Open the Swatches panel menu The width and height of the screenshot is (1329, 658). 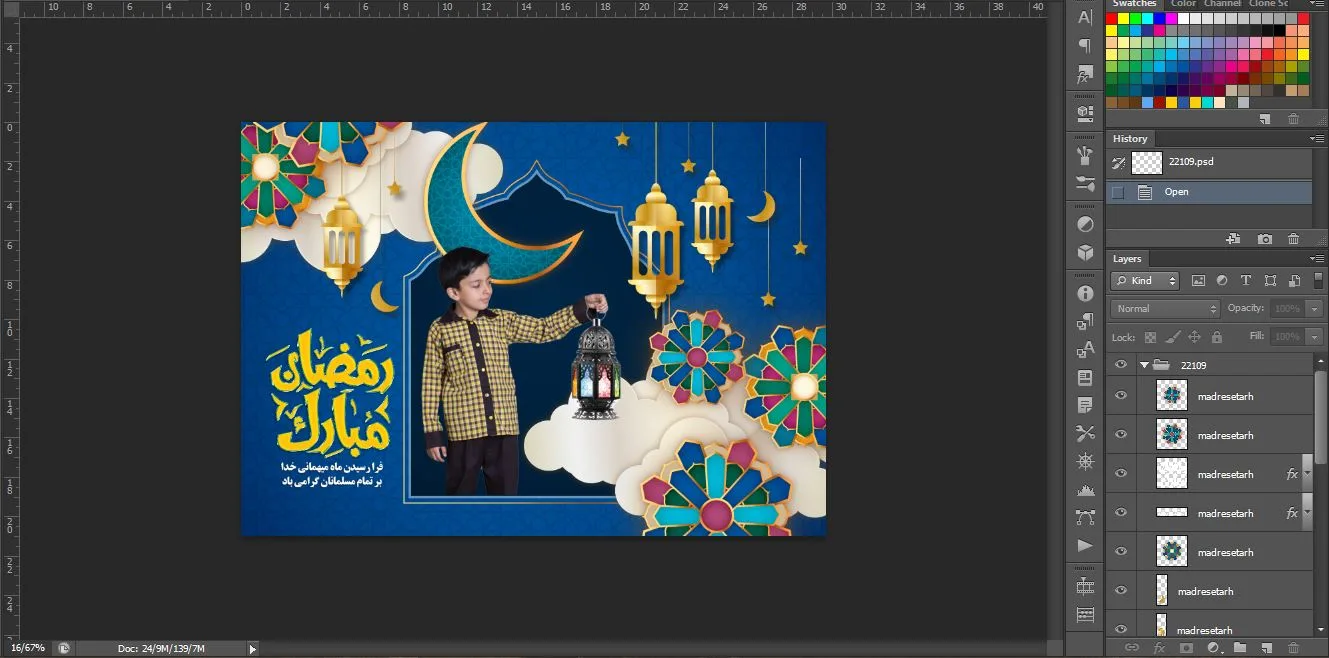pyautogui.click(x=1318, y=4)
